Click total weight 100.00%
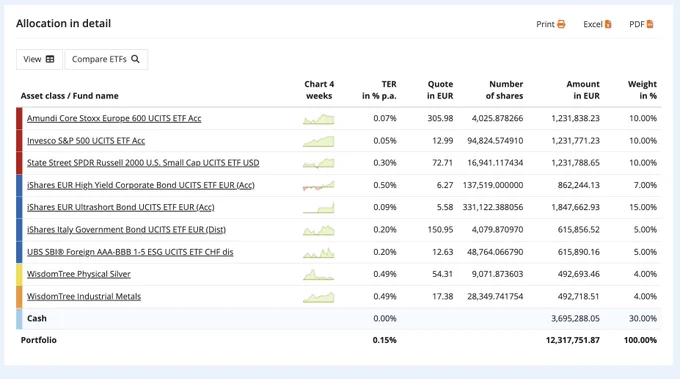This screenshot has height=379, width=680. pos(641,340)
